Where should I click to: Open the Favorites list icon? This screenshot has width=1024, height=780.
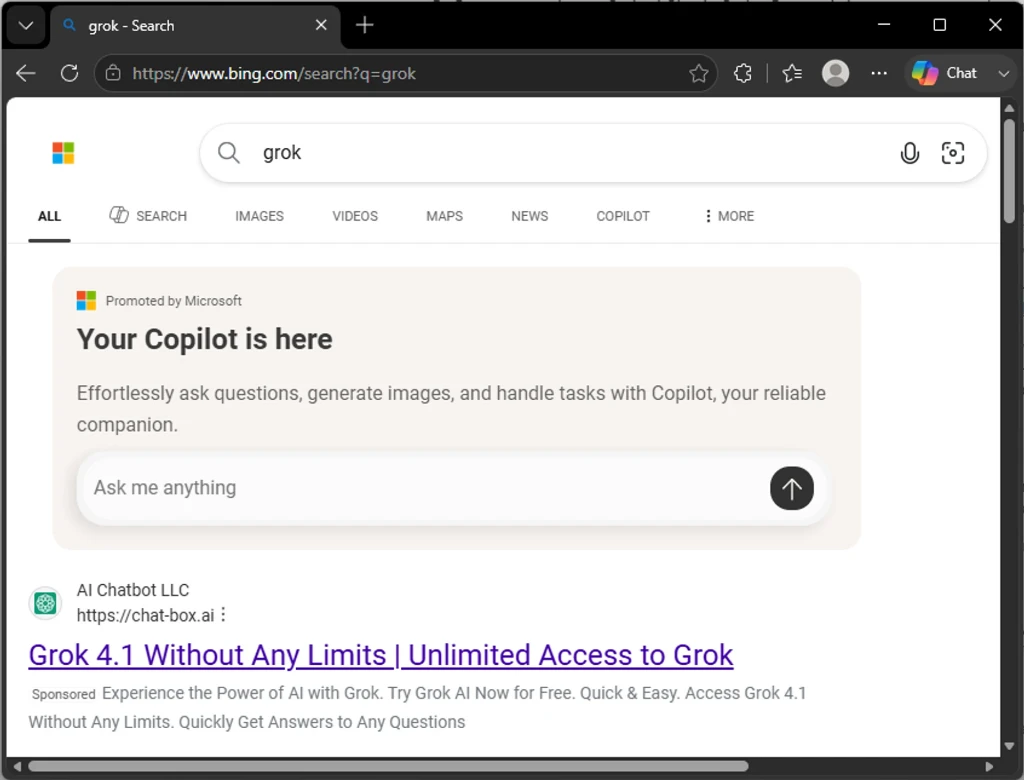click(792, 73)
